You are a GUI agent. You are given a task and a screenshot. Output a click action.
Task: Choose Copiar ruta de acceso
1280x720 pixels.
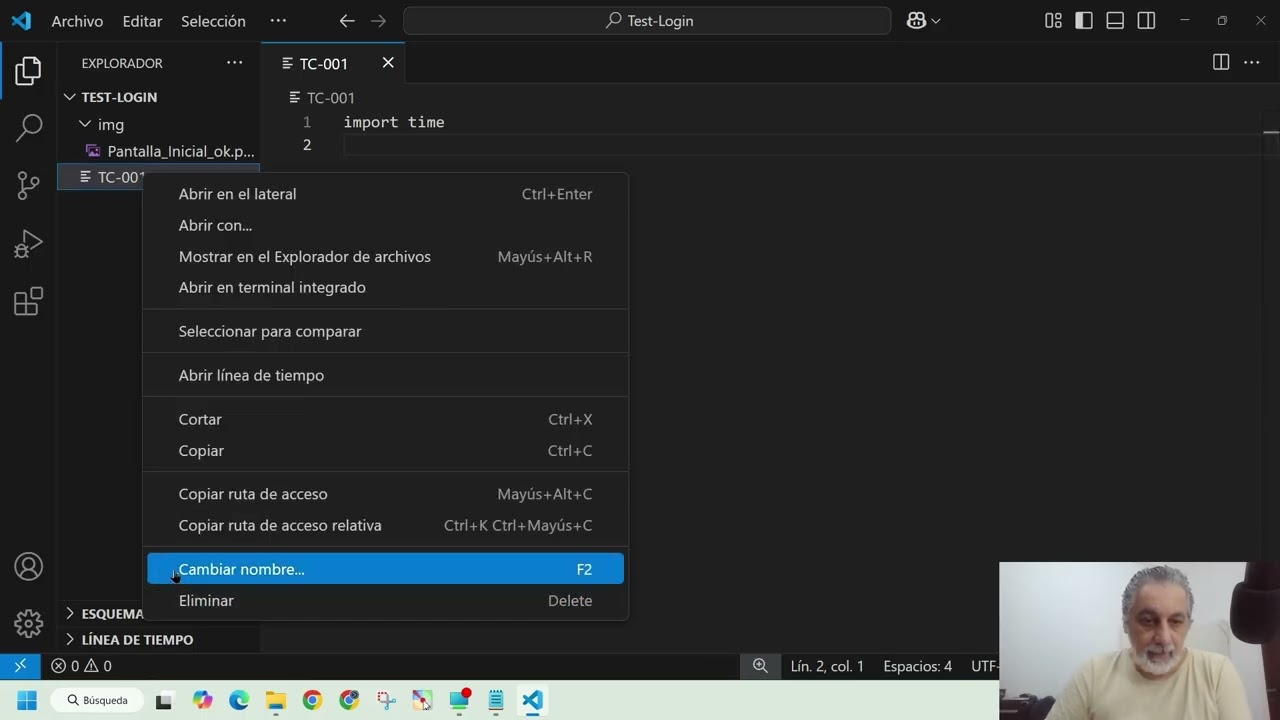[385, 494]
